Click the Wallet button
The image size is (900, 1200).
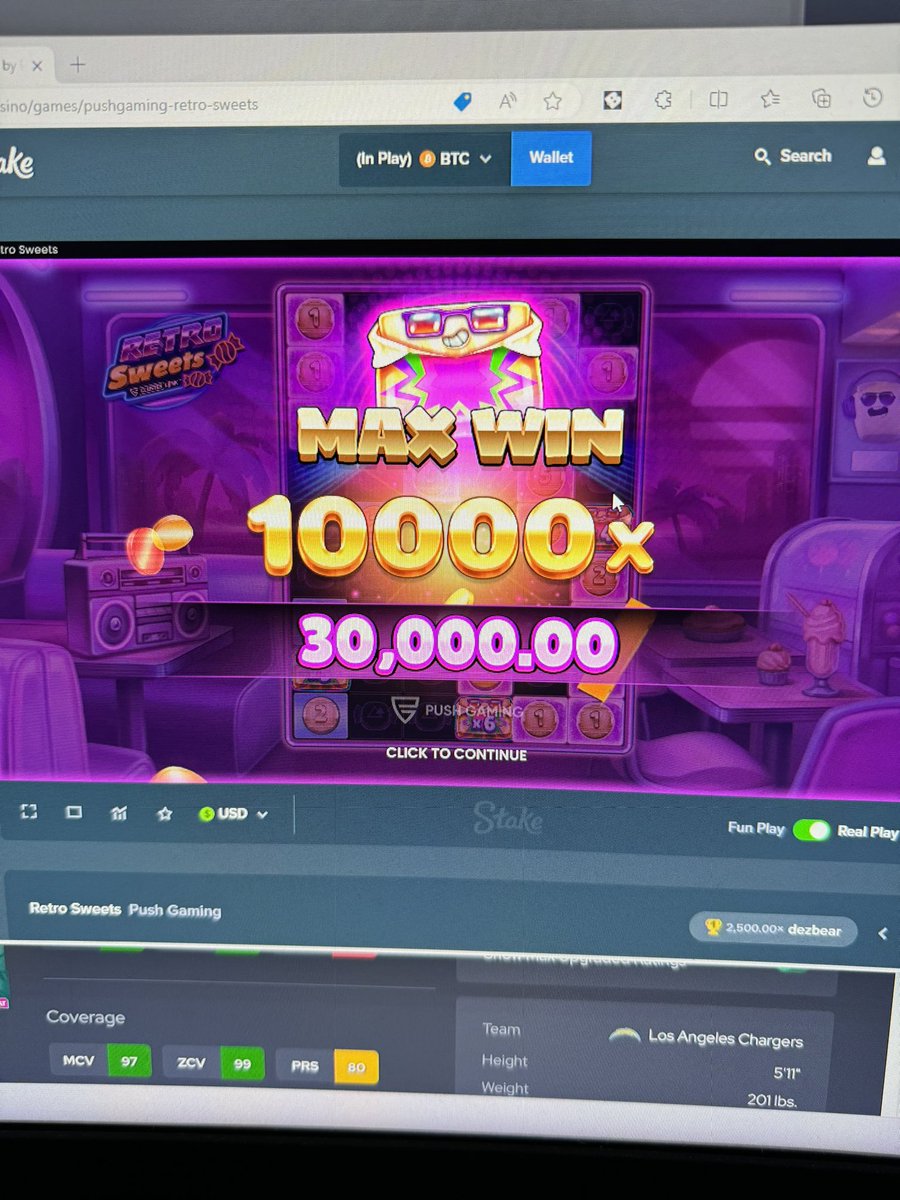coord(551,158)
